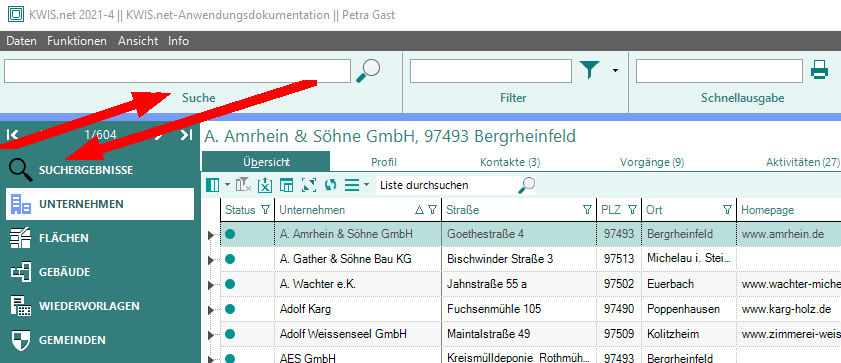Open the filter on the Ort column
The width and height of the screenshot is (841, 363).
727,210
